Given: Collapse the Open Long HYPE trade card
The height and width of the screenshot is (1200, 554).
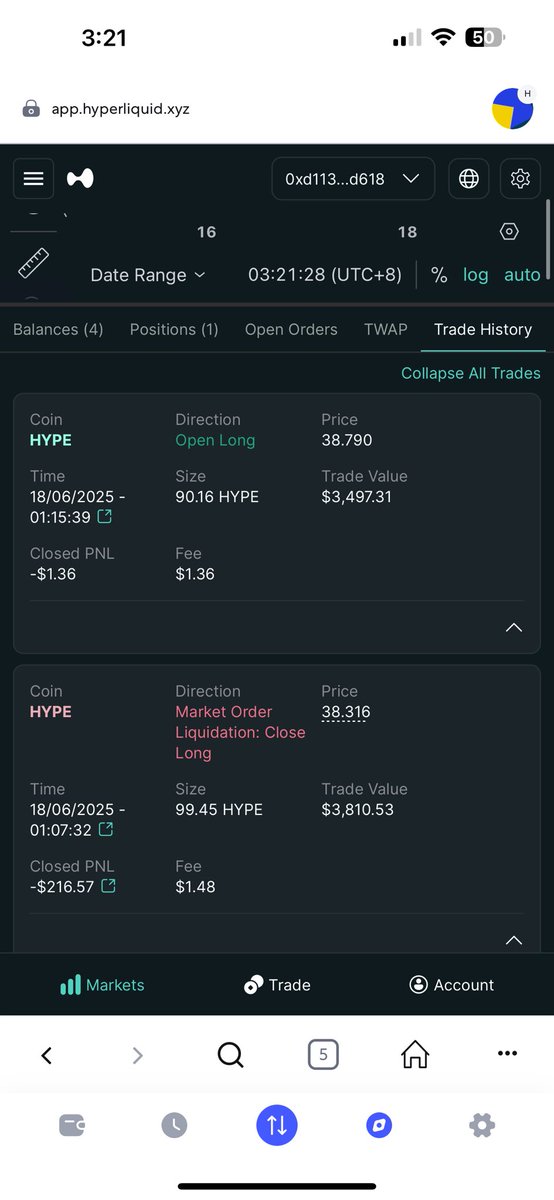Looking at the screenshot, I should coord(514,628).
